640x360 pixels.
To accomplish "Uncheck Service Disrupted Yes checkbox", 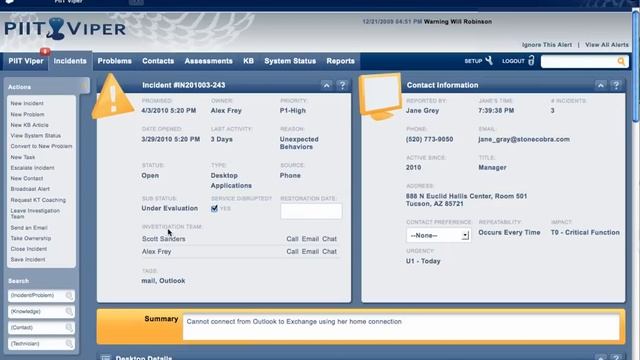I will 214,209.
